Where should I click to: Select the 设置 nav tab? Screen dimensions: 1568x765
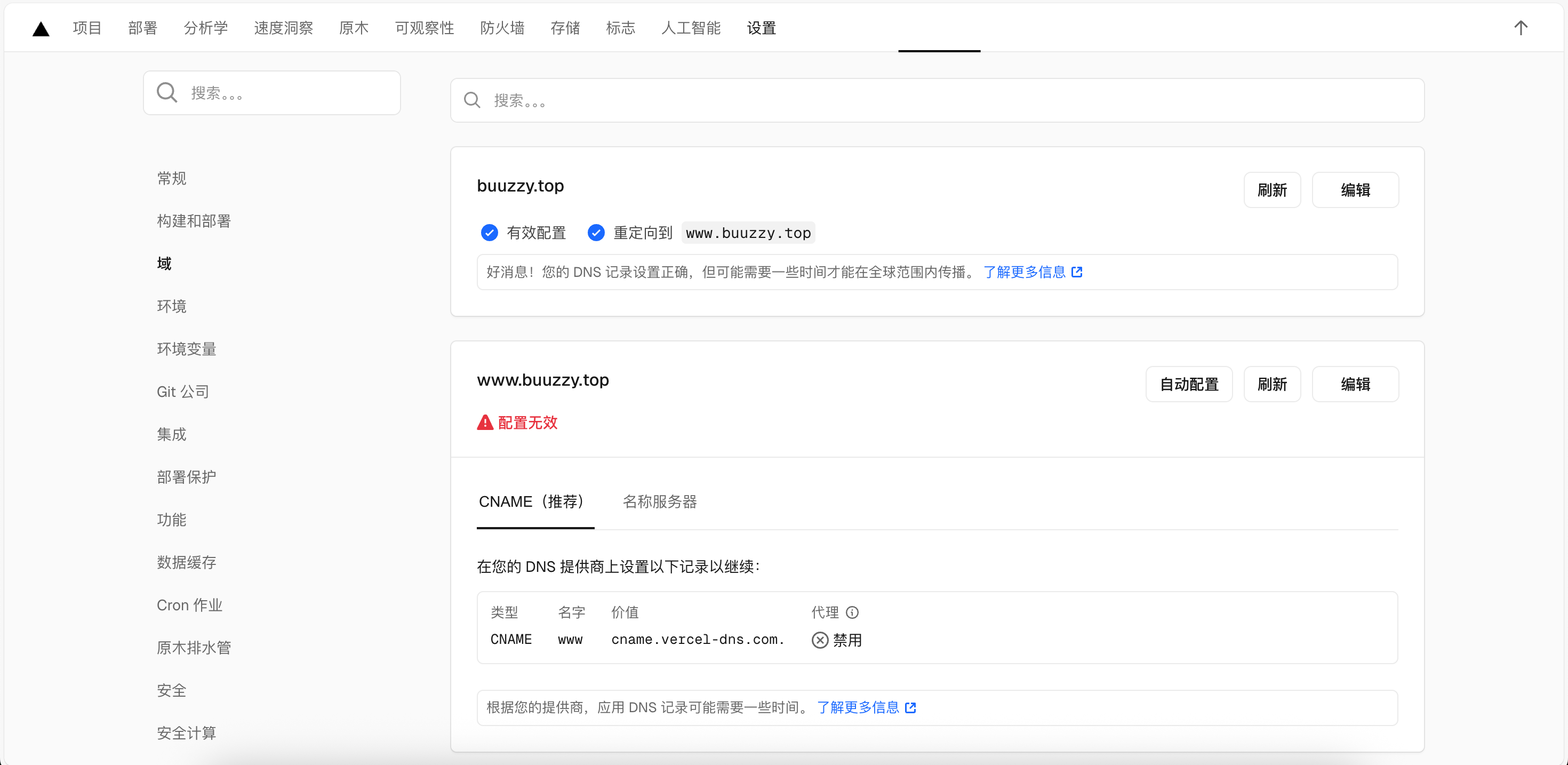[x=762, y=28]
